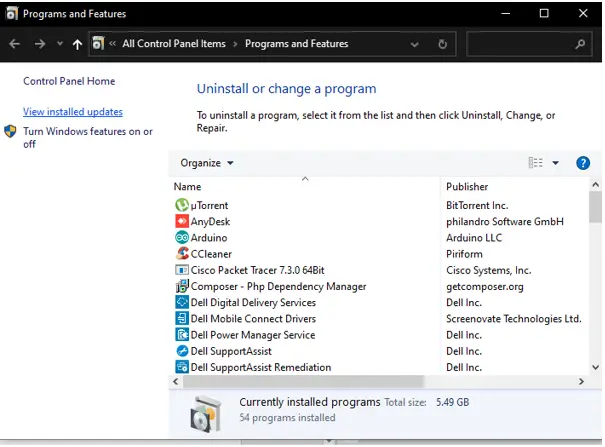The width and height of the screenshot is (605, 447).
Task: Click the vertical scrollbar down arrow
Action: pos(595,367)
